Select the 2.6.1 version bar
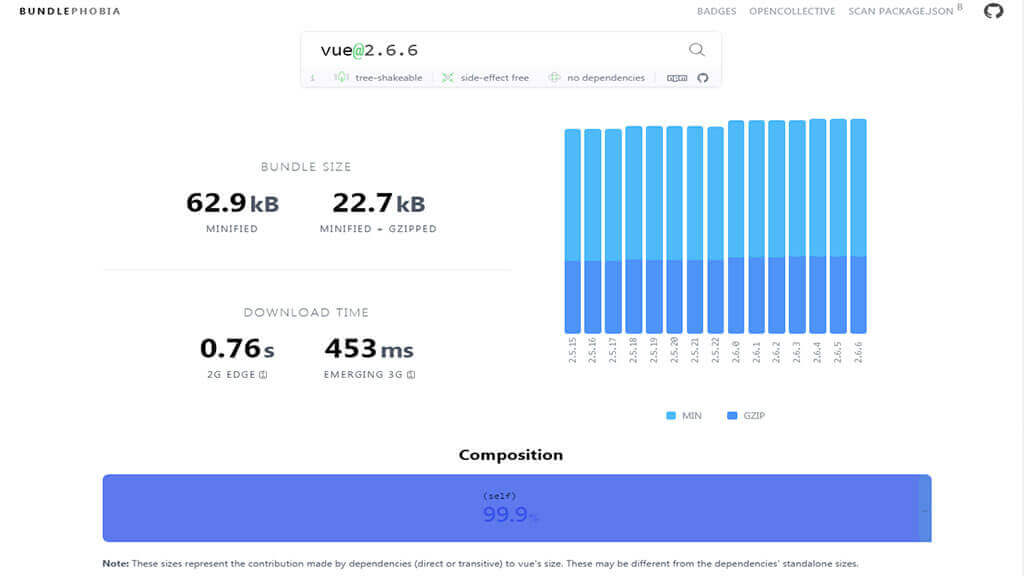The height and width of the screenshot is (576, 1024). pyautogui.click(x=756, y=227)
